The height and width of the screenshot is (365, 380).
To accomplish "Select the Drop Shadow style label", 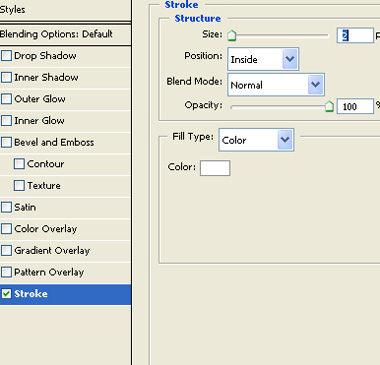I will click(x=45, y=56).
